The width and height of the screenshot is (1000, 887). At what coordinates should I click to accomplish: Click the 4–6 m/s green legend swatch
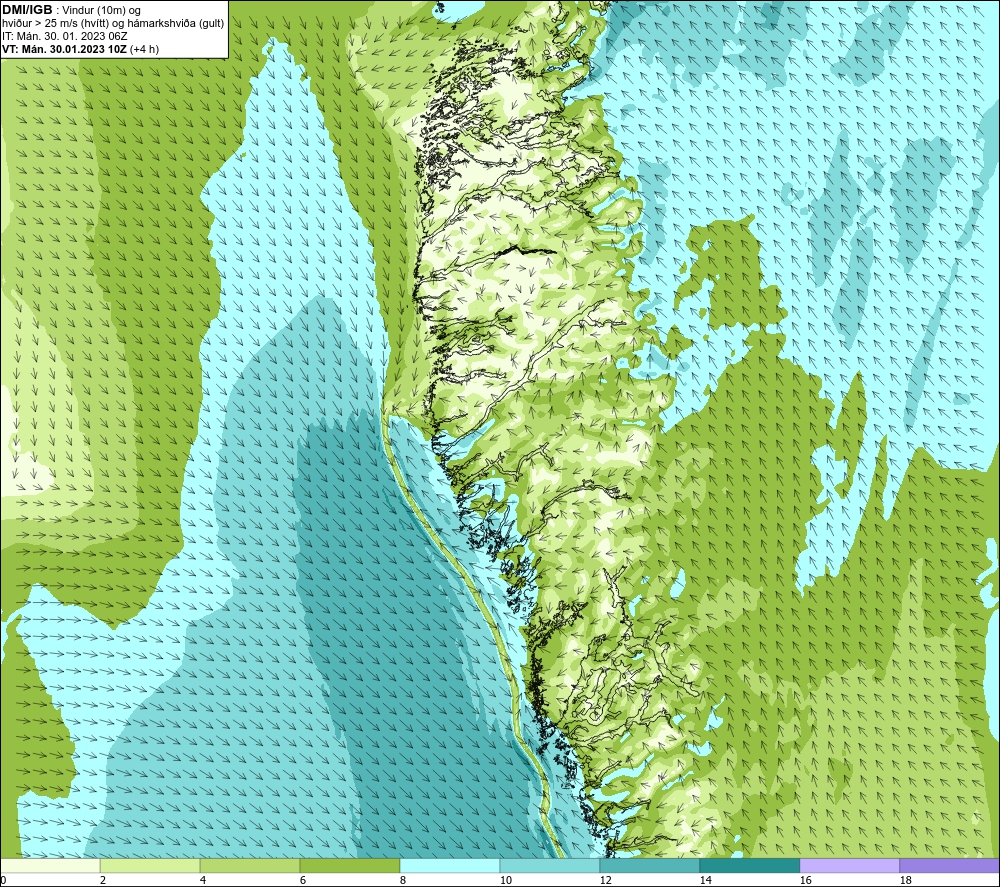(x=250, y=865)
